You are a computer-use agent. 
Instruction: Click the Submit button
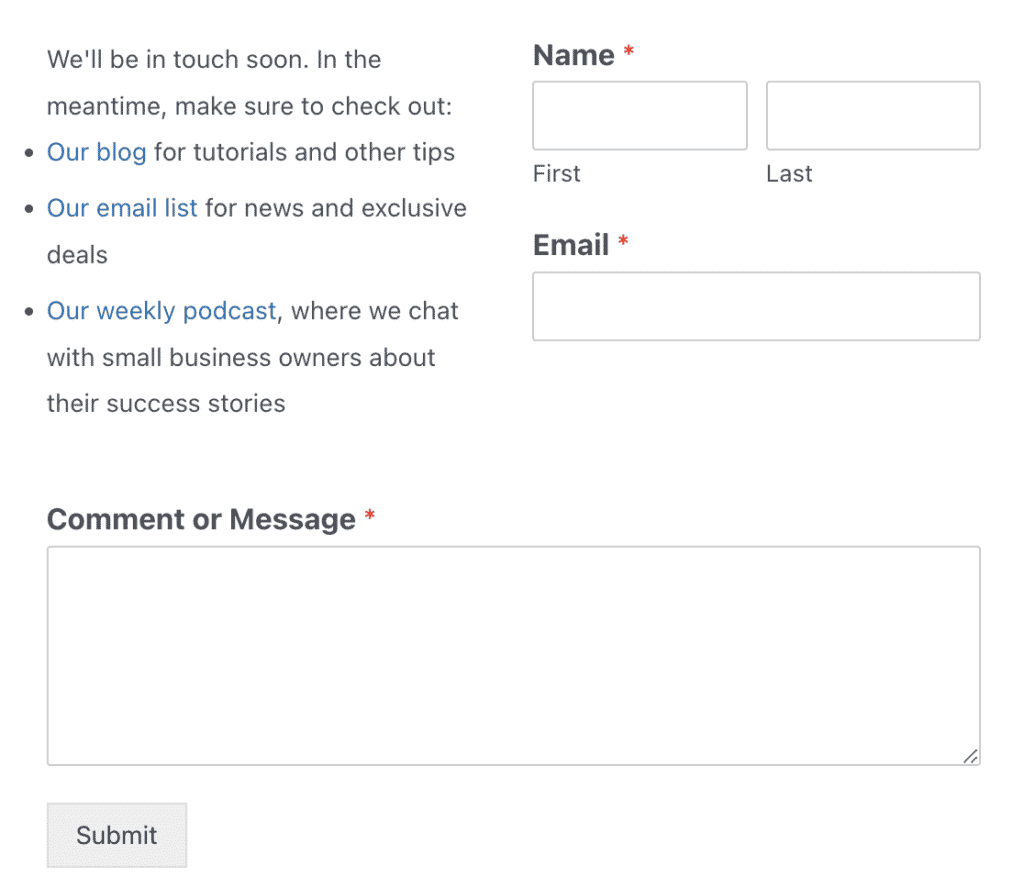(x=116, y=835)
